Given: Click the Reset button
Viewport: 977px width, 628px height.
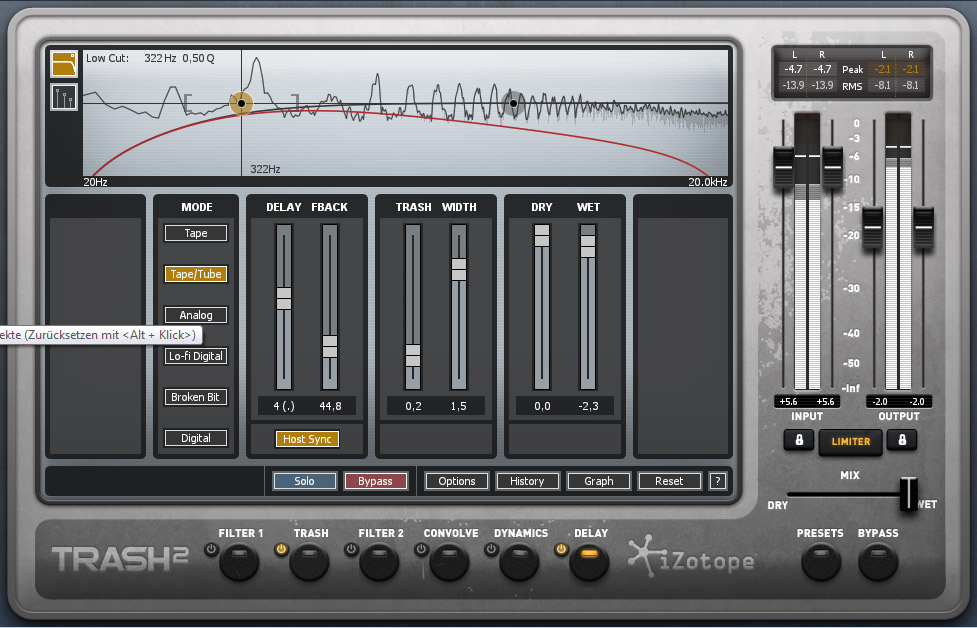Looking at the screenshot, I should 669,481.
